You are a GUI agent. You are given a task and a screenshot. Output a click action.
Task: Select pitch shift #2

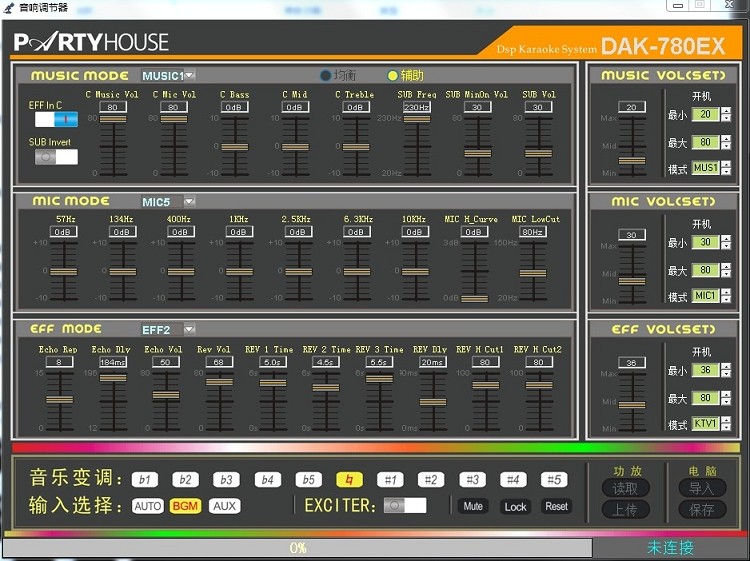point(431,480)
